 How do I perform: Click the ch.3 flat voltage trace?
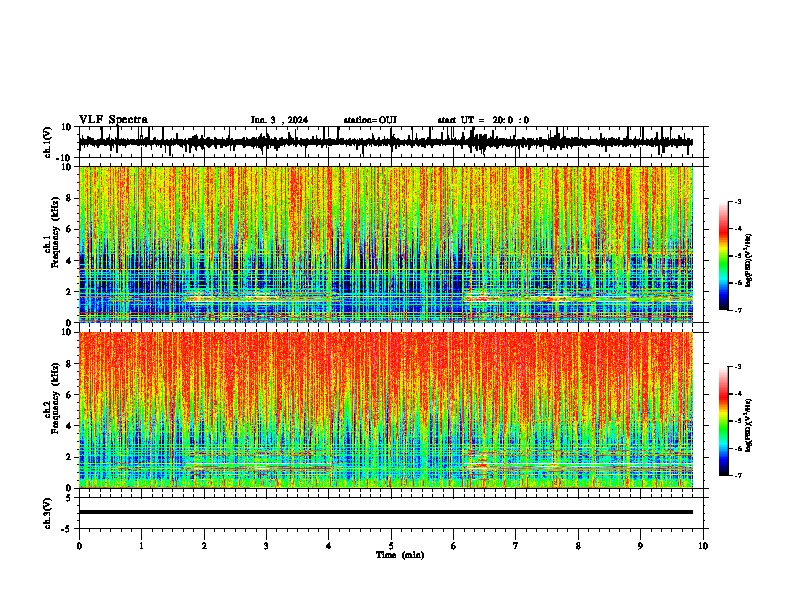coord(386,512)
